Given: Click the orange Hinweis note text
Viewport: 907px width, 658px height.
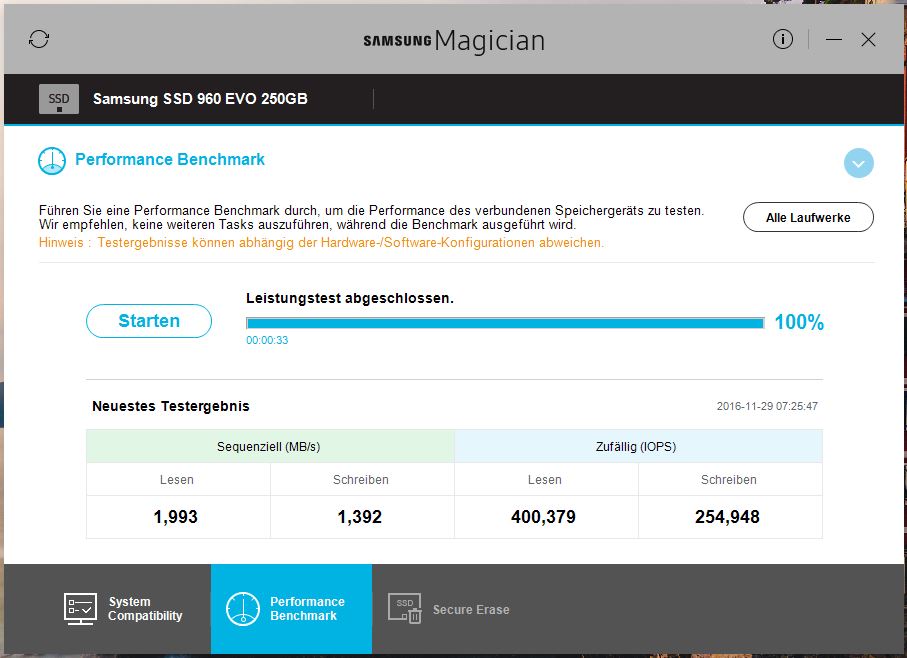Looking at the screenshot, I should (321, 243).
